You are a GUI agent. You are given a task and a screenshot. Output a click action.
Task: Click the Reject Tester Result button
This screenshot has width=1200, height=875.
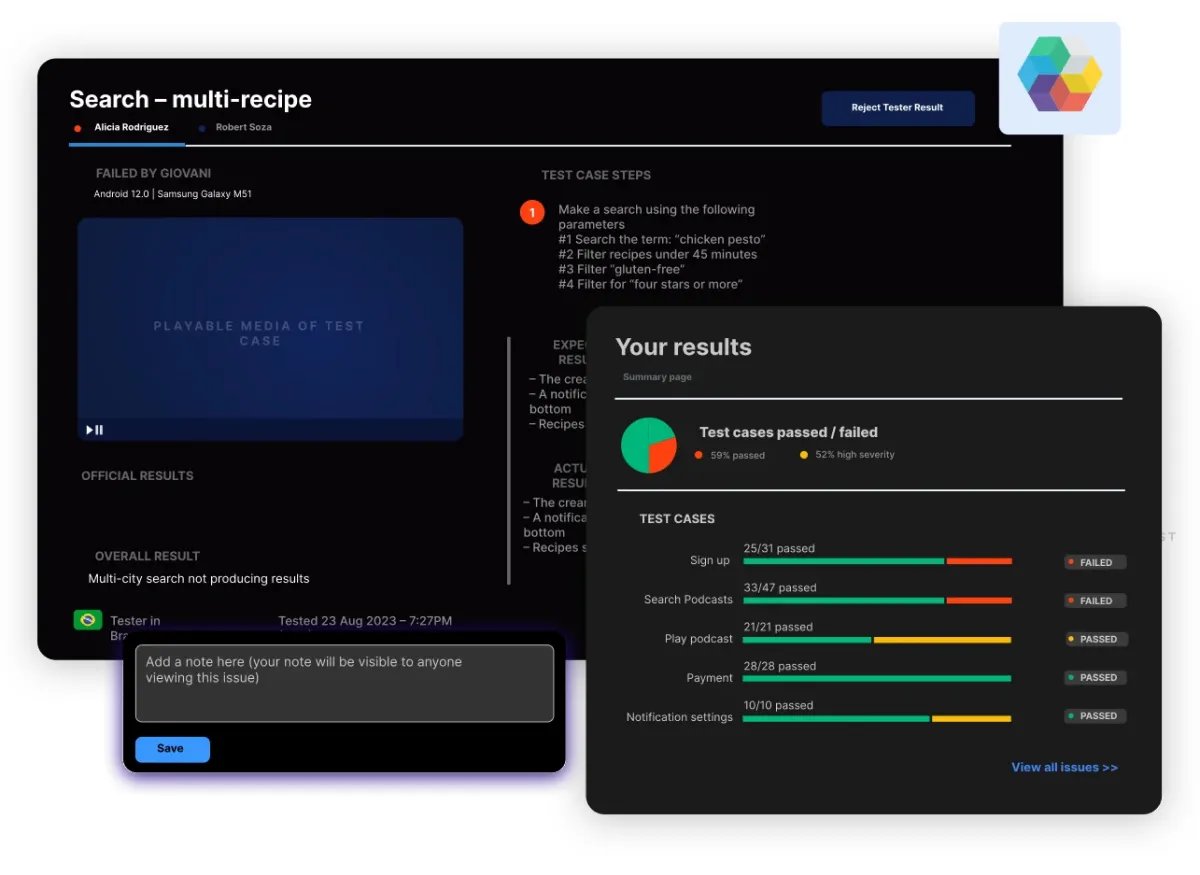click(x=897, y=108)
